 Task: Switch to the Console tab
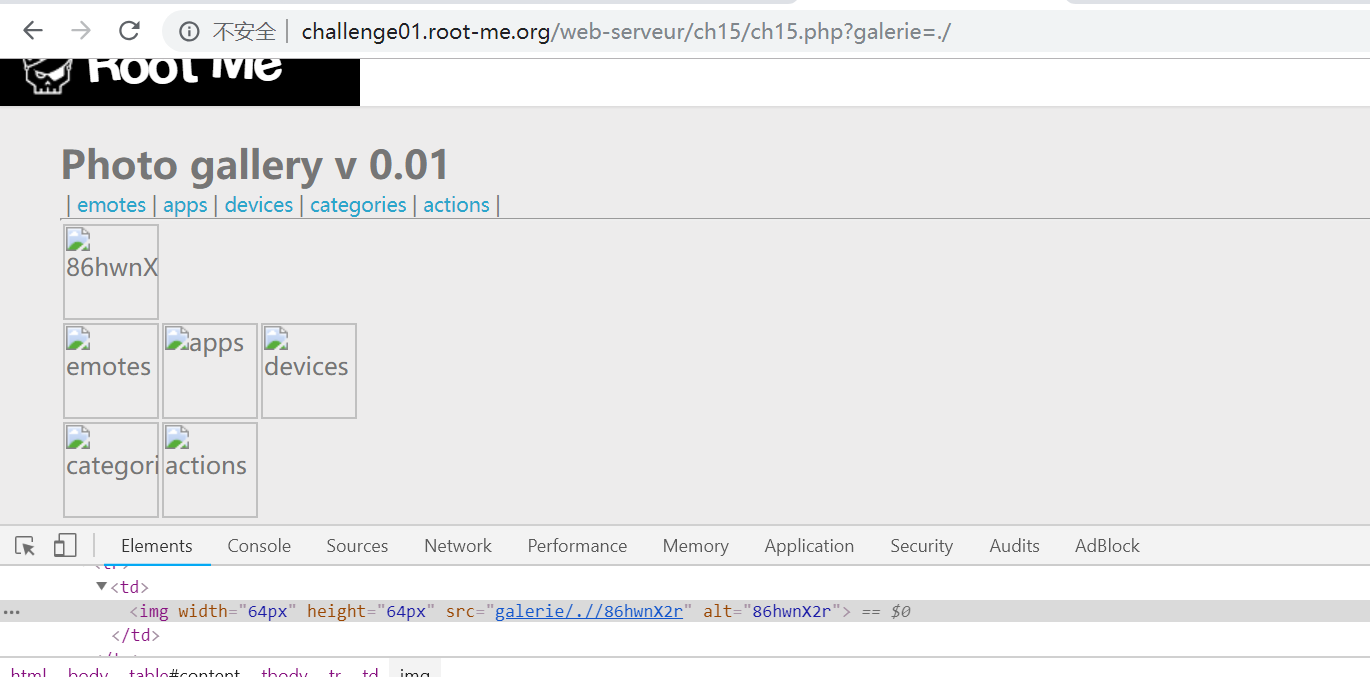259,546
